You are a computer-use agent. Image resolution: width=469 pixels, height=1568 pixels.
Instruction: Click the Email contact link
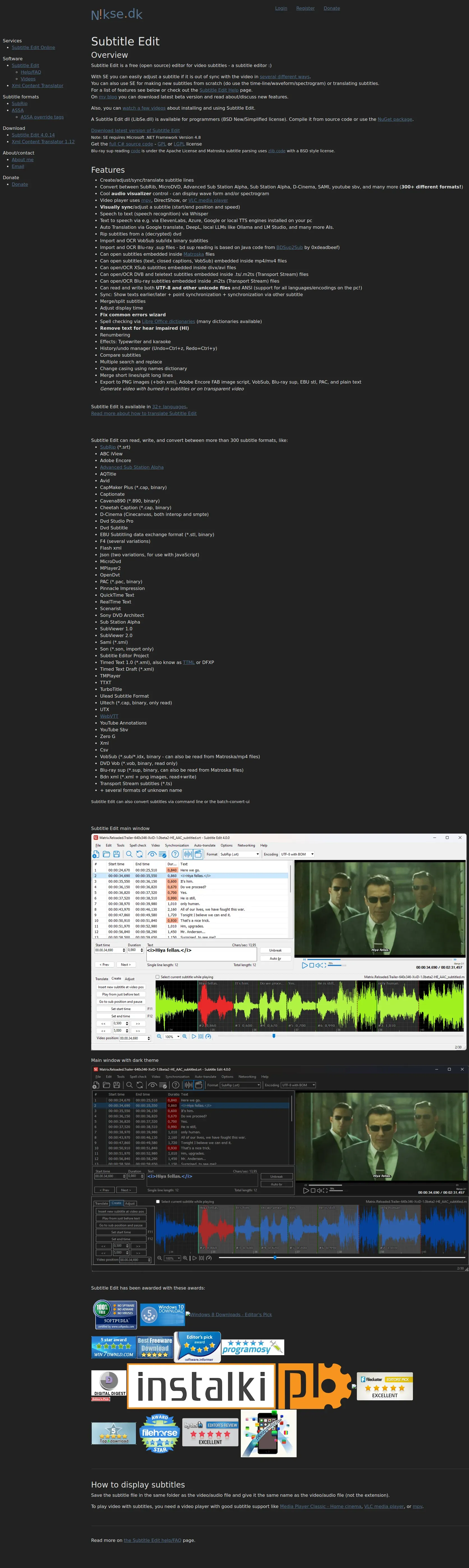tap(18, 166)
